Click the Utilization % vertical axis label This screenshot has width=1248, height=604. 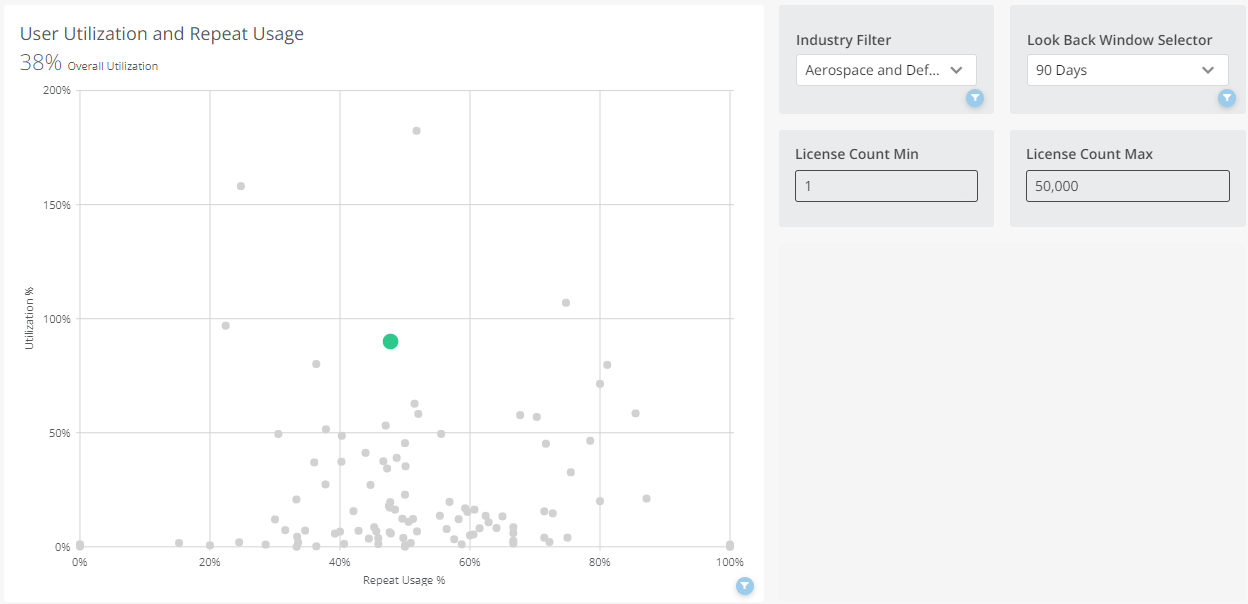pos(30,318)
